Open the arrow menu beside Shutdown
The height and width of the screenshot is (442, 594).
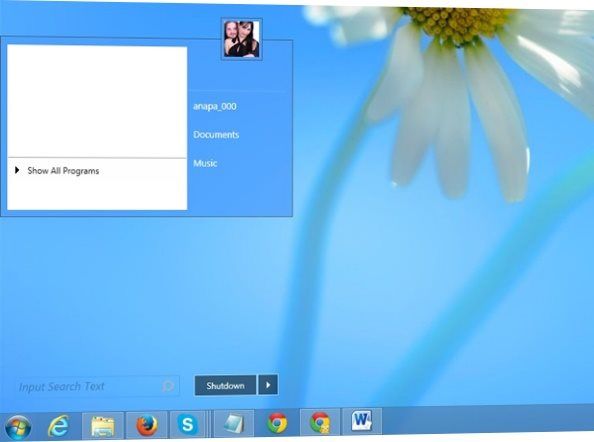(x=268, y=385)
